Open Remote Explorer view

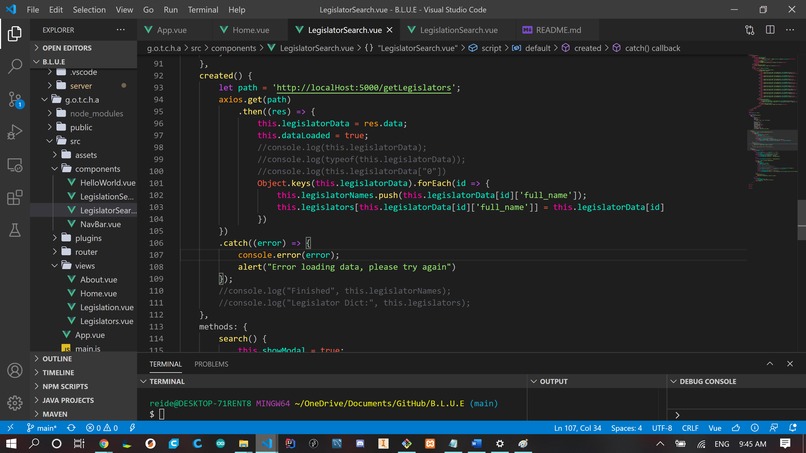pos(14,165)
